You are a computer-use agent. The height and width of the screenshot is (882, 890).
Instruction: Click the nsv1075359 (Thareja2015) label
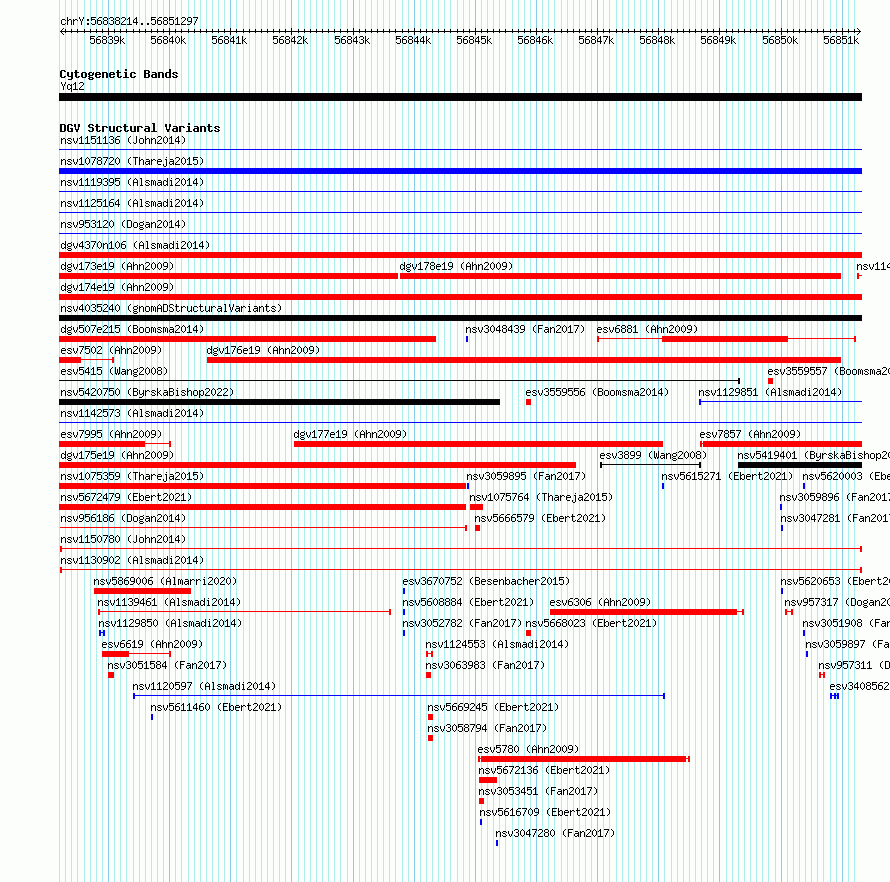click(x=132, y=476)
